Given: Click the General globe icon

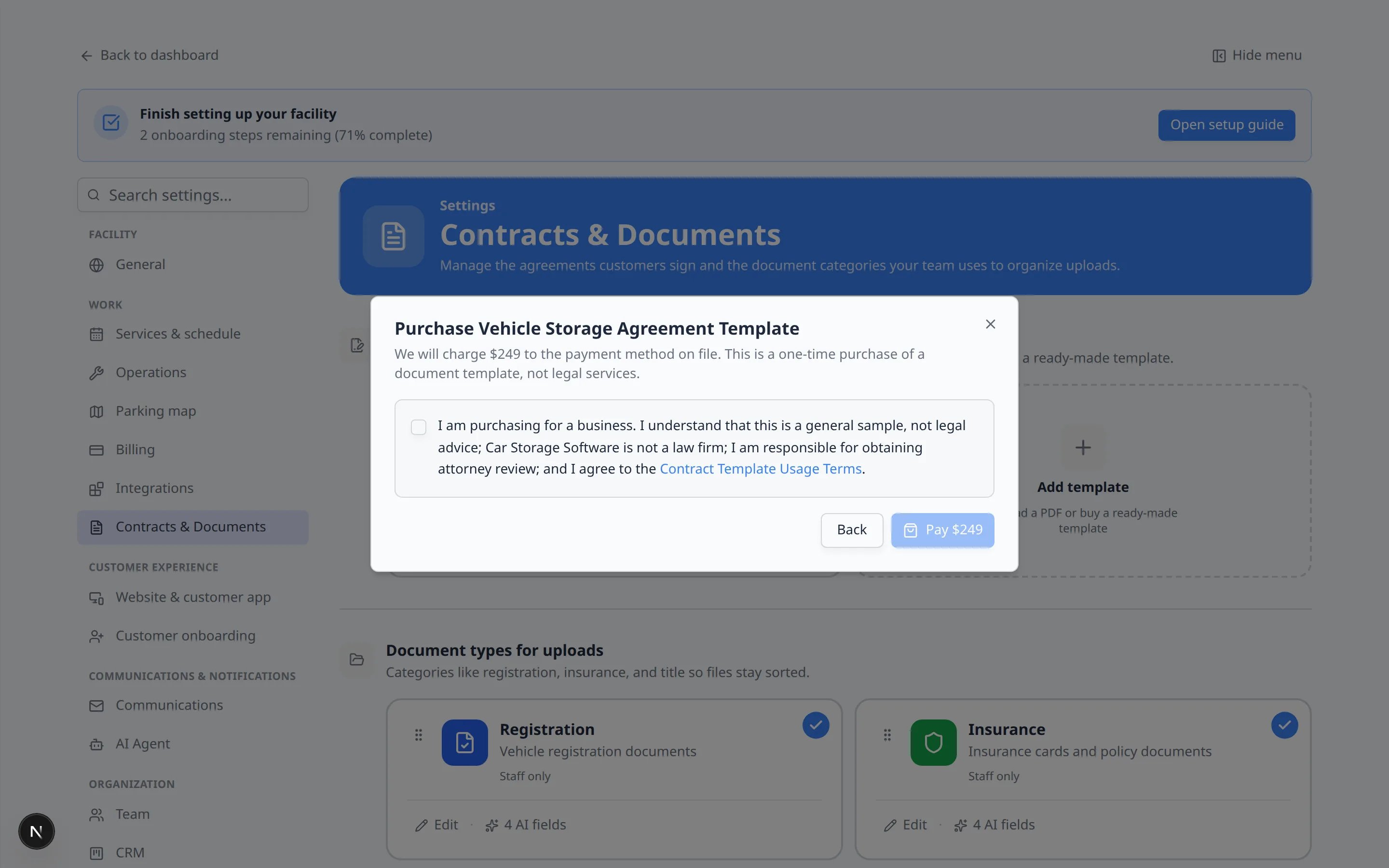Looking at the screenshot, I should 96,265.
